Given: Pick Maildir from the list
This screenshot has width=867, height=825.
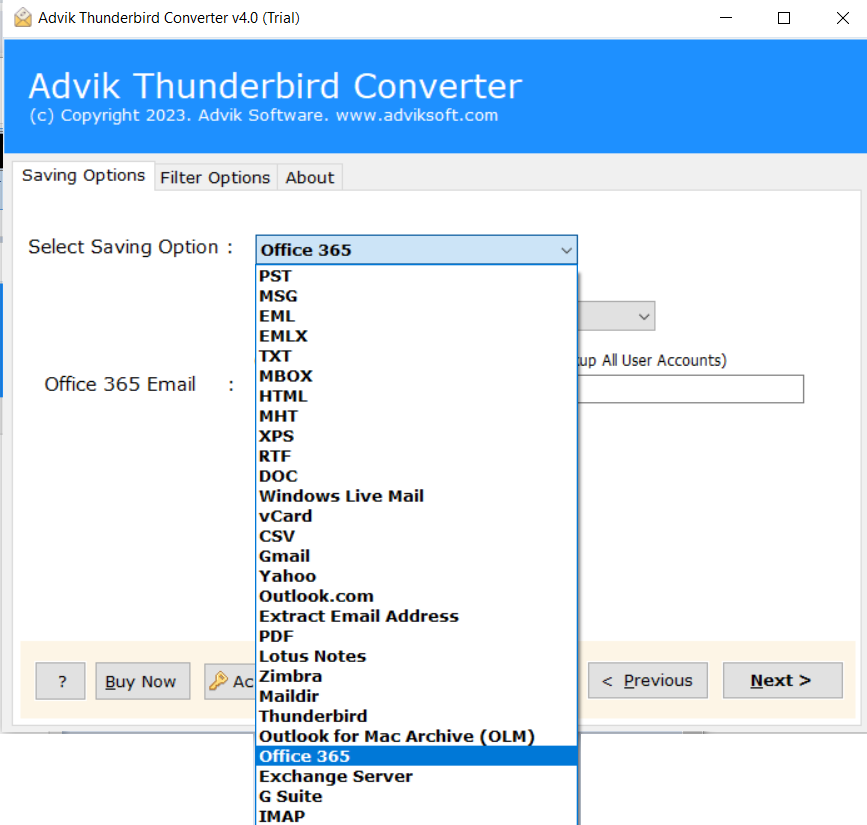Looking at the screenshot, I should coord(416,696).
